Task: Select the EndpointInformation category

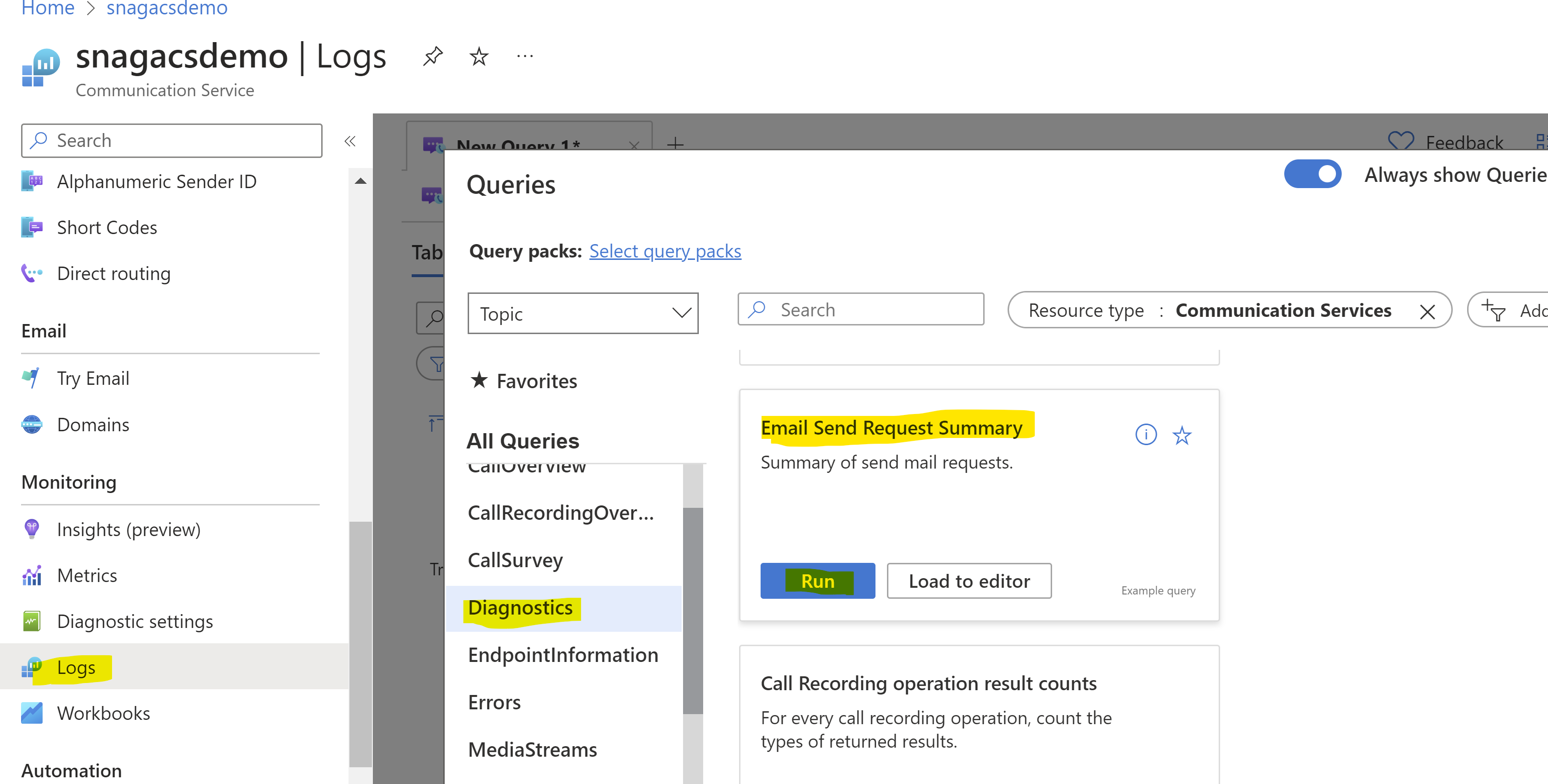Action: [562, 655]
